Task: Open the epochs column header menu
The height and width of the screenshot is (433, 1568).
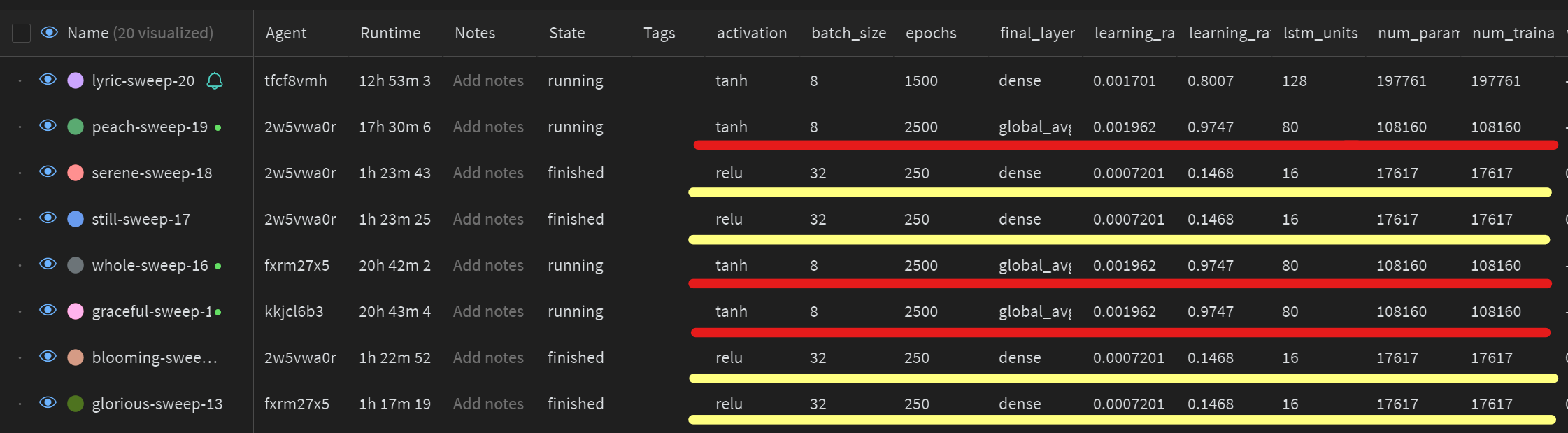Action: (931, 32)
